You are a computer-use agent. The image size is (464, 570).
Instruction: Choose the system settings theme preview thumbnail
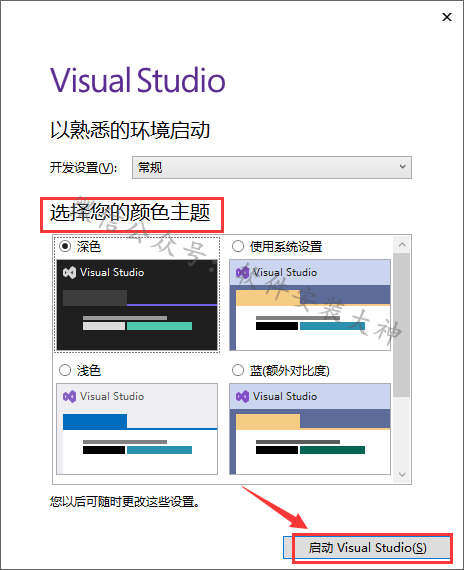click(x=310, y=305)
